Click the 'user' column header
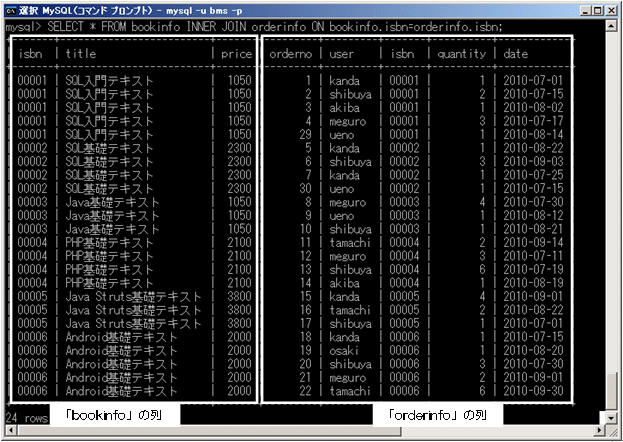The image size is (623, 442). [341, 54]
